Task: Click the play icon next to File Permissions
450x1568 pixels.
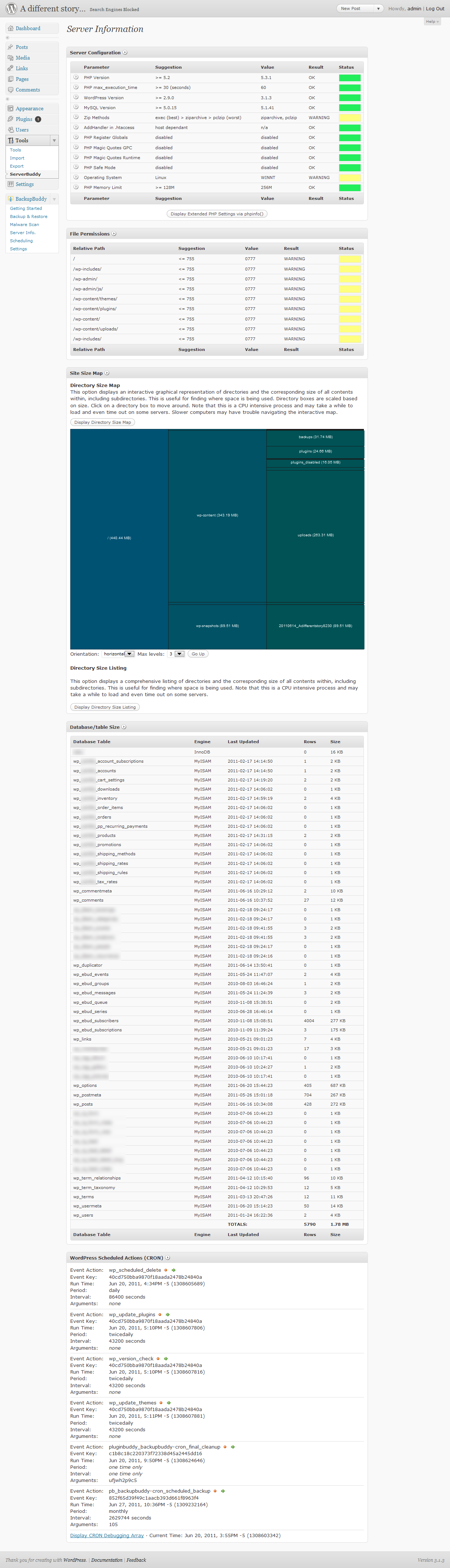Action: click(x=114, y=234)
